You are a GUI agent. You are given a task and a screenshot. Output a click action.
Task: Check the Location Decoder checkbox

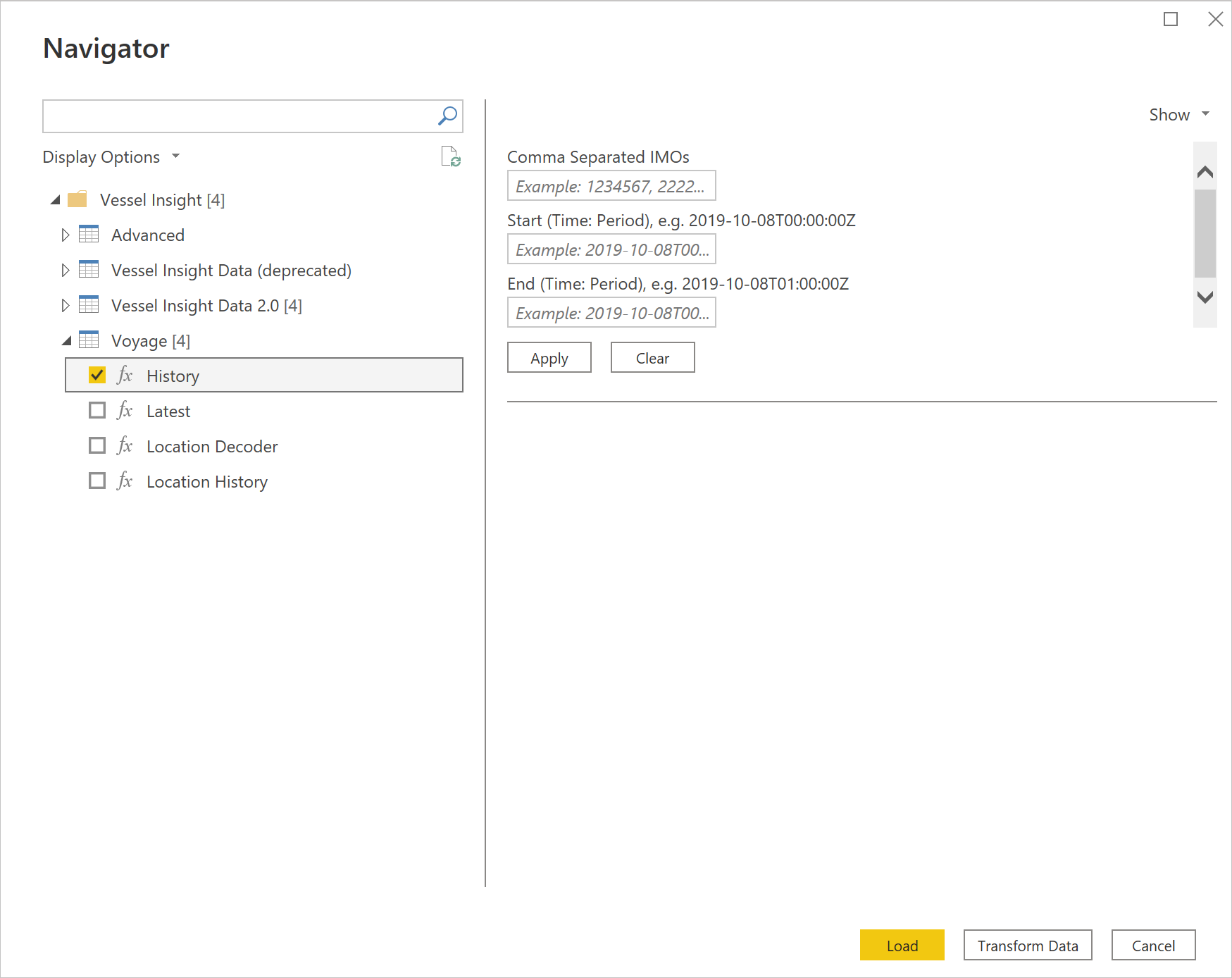(x=97, y=445)
